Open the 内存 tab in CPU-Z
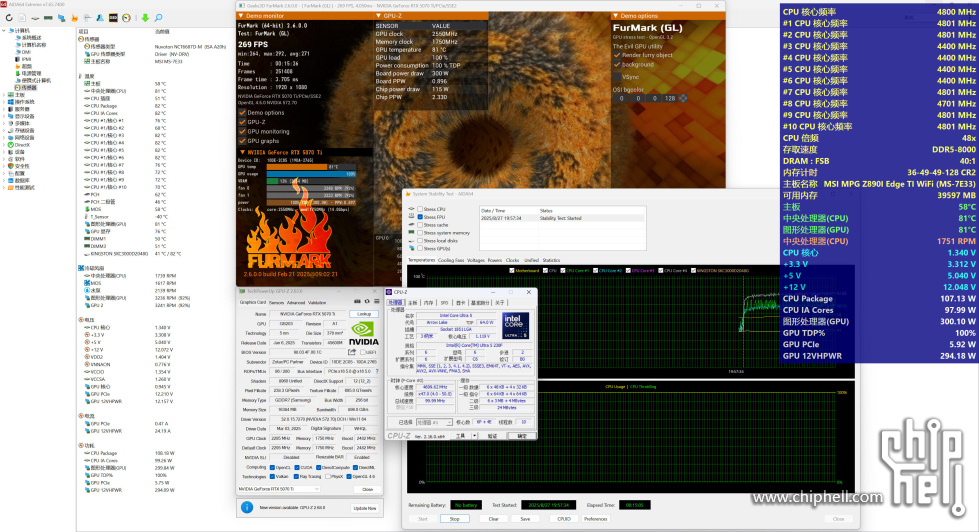979x532 pixels. click(x=428, y=302)
